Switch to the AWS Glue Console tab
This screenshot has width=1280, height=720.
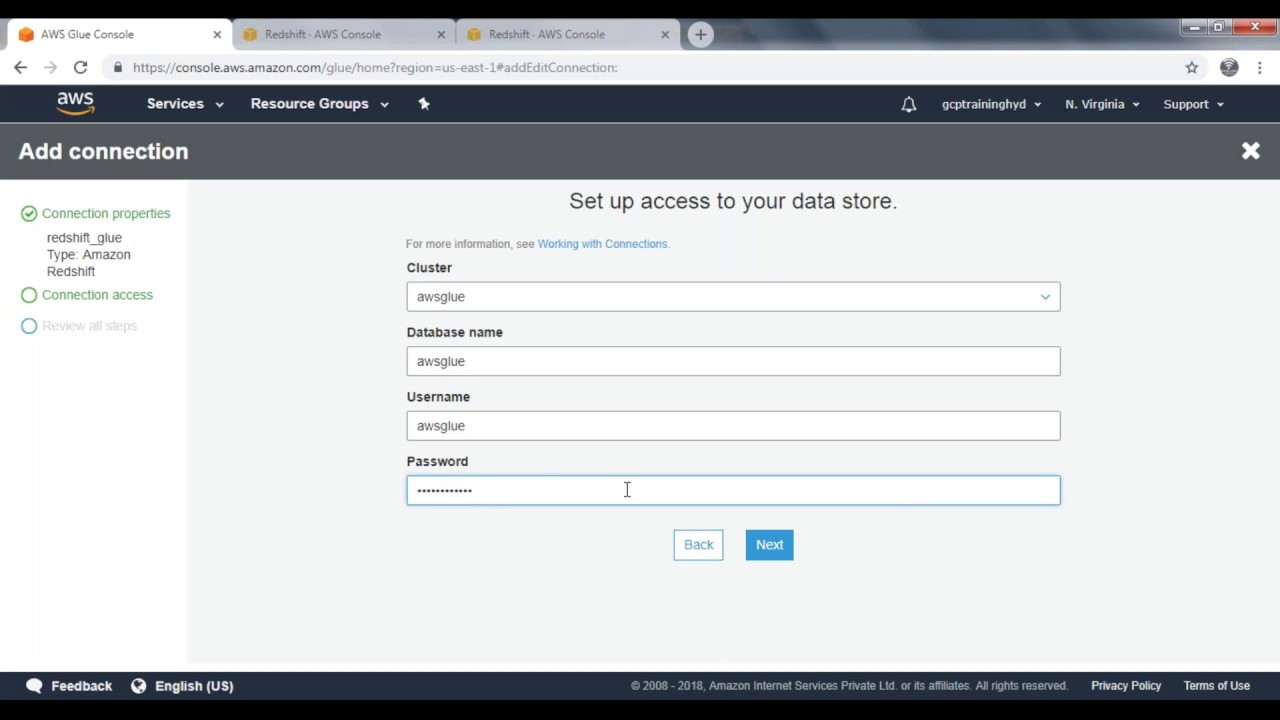pos(118,34)
